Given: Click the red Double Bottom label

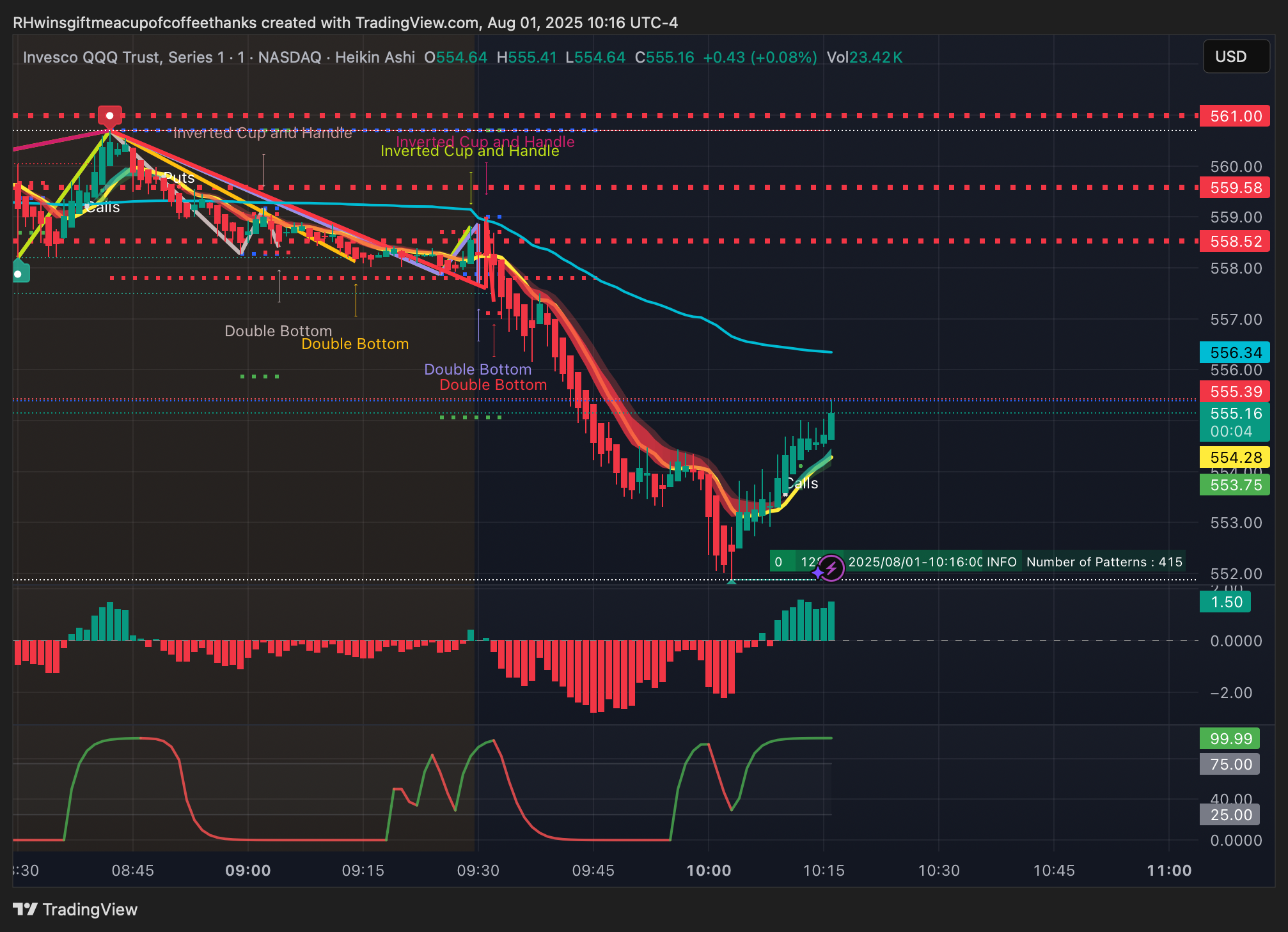Looking at the screenshot, I should (493, 385).
